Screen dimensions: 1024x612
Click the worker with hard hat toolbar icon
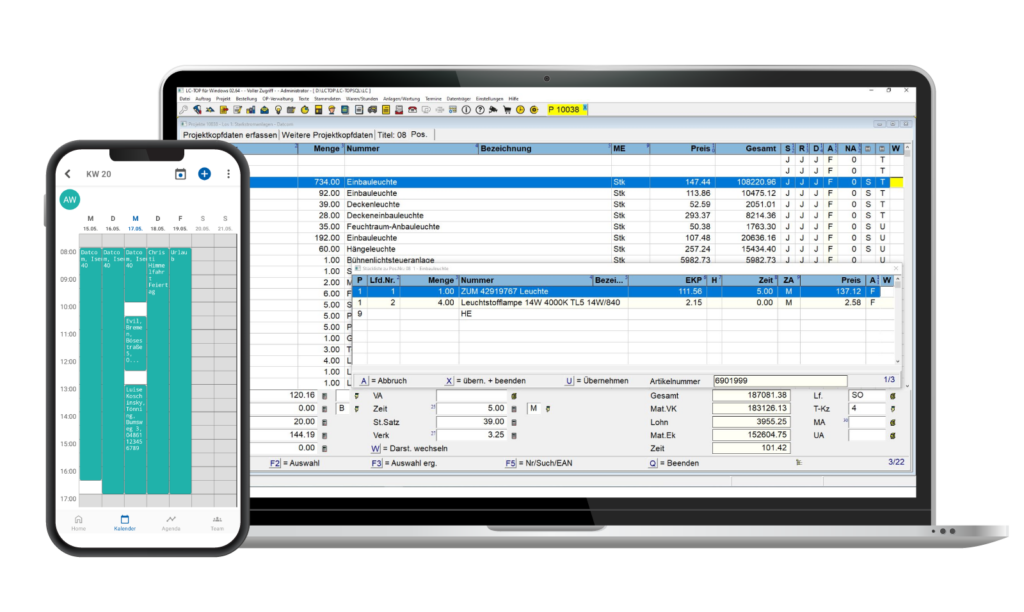(332, 110)
